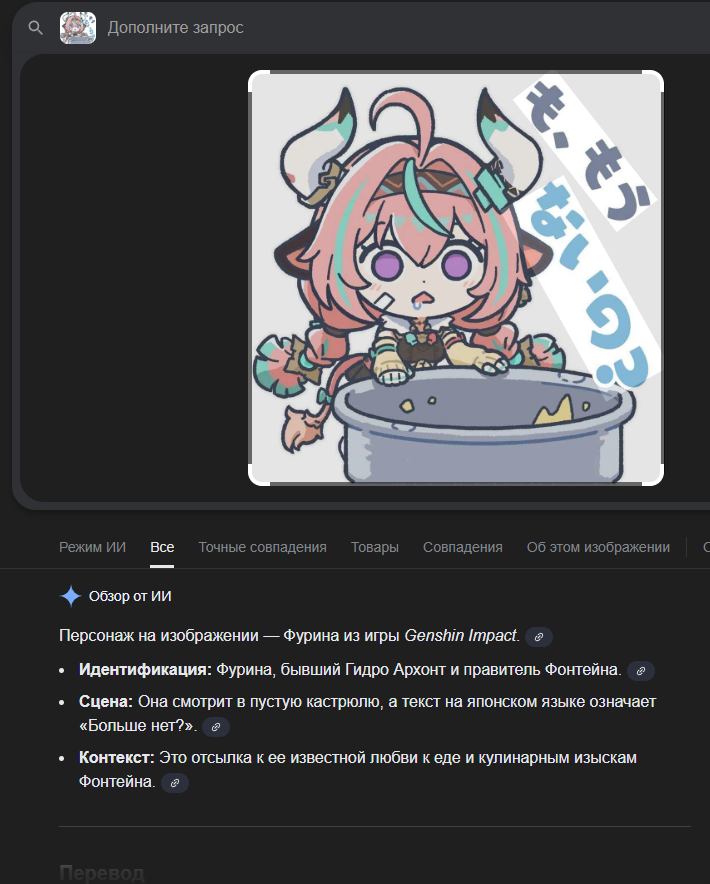Click the blue AI overview sparkle icon
This screenshot has width=710, height=884.
(x=70, y=596)
